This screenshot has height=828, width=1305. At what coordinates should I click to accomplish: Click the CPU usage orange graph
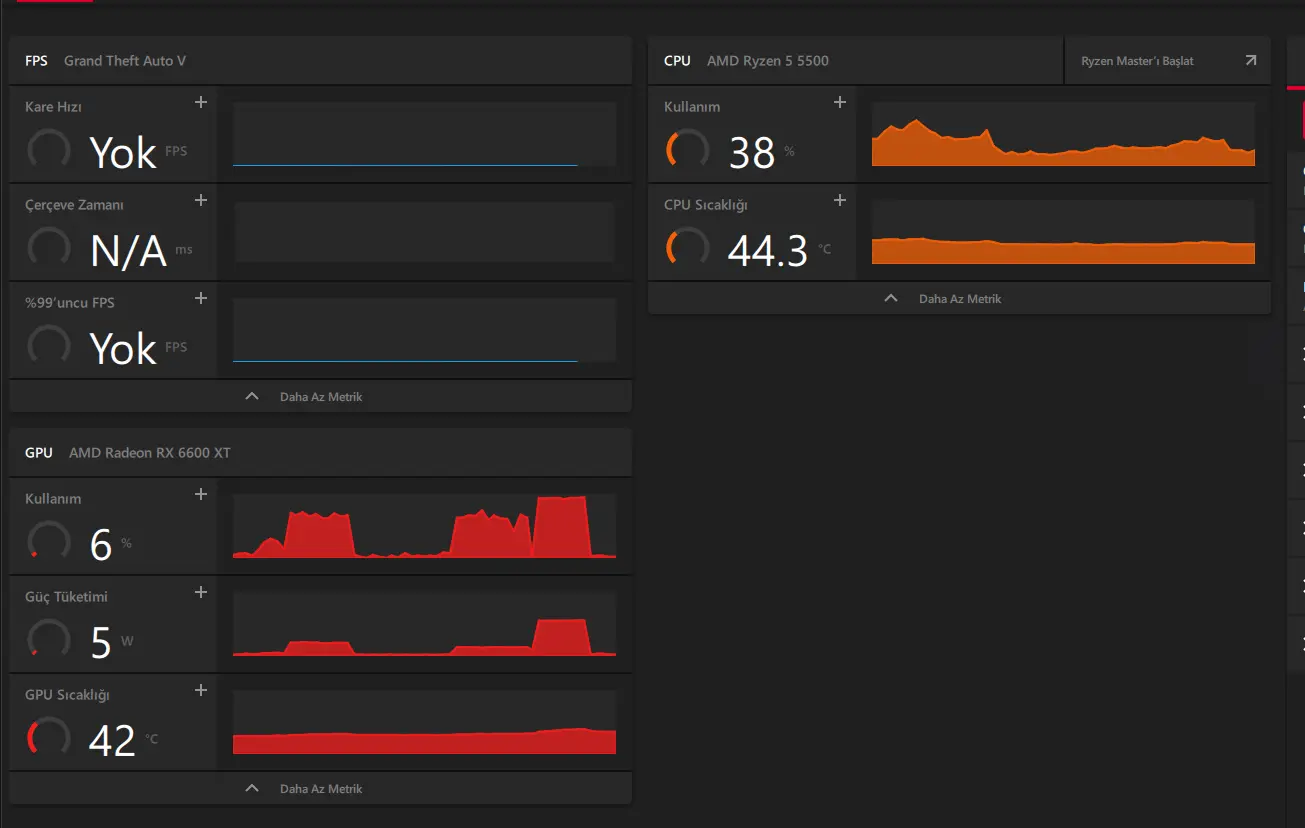coord(1063,134)
